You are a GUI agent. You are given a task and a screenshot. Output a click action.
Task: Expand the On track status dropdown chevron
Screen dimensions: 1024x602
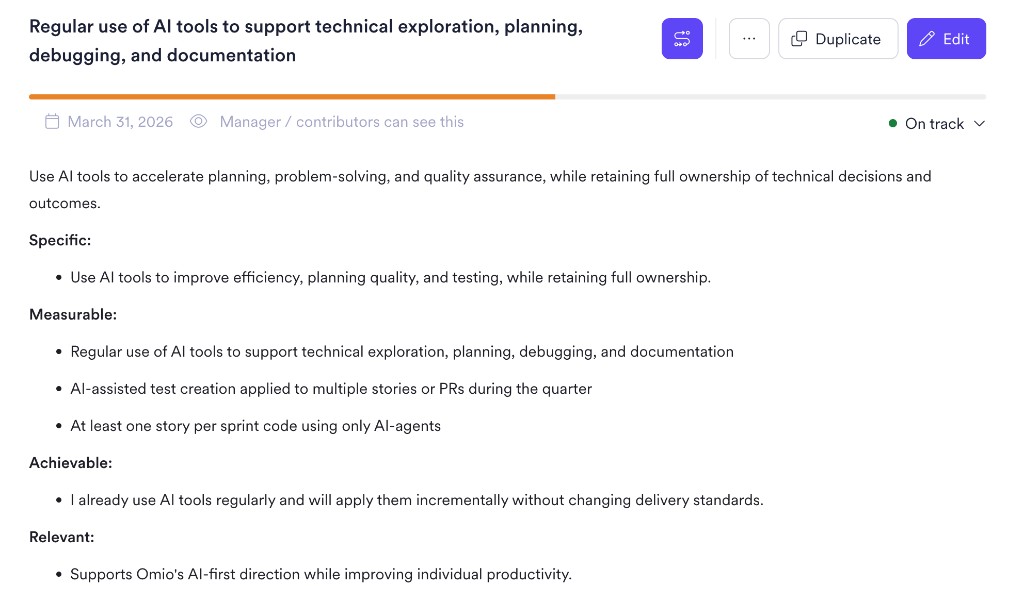(978, 124)
